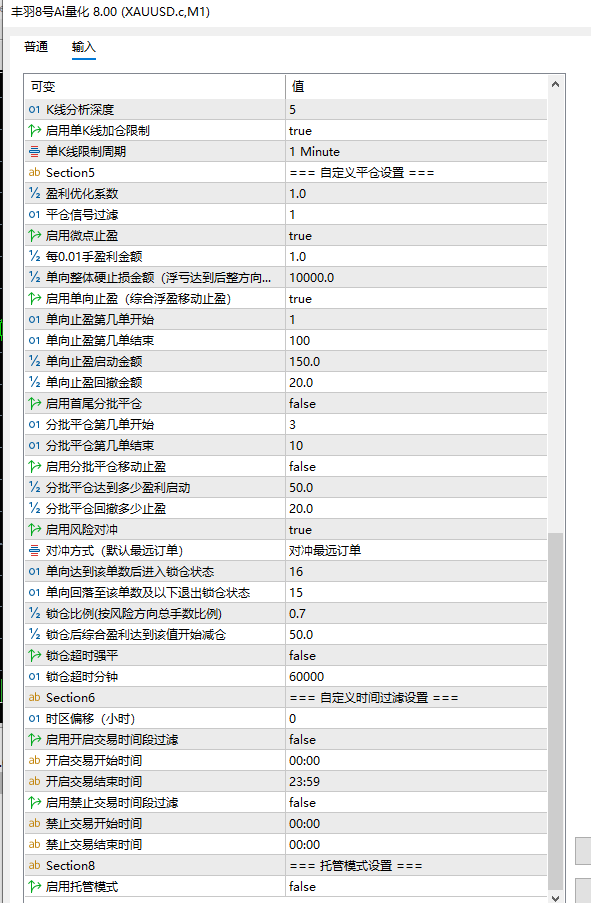This screenshot has width=591, height=903.
Task: Click the boolean icon beside 启用分批平仓移动止盈
Action: coord(35,466)
